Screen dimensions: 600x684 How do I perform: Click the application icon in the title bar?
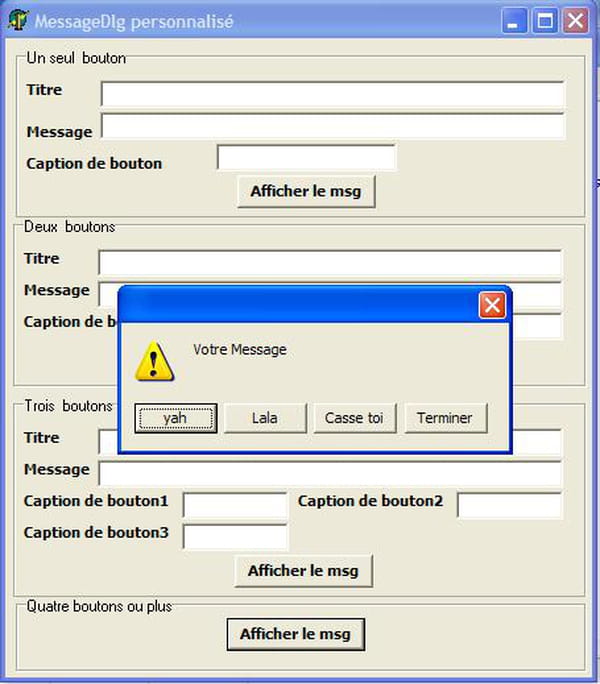click(x=18, y=20)
